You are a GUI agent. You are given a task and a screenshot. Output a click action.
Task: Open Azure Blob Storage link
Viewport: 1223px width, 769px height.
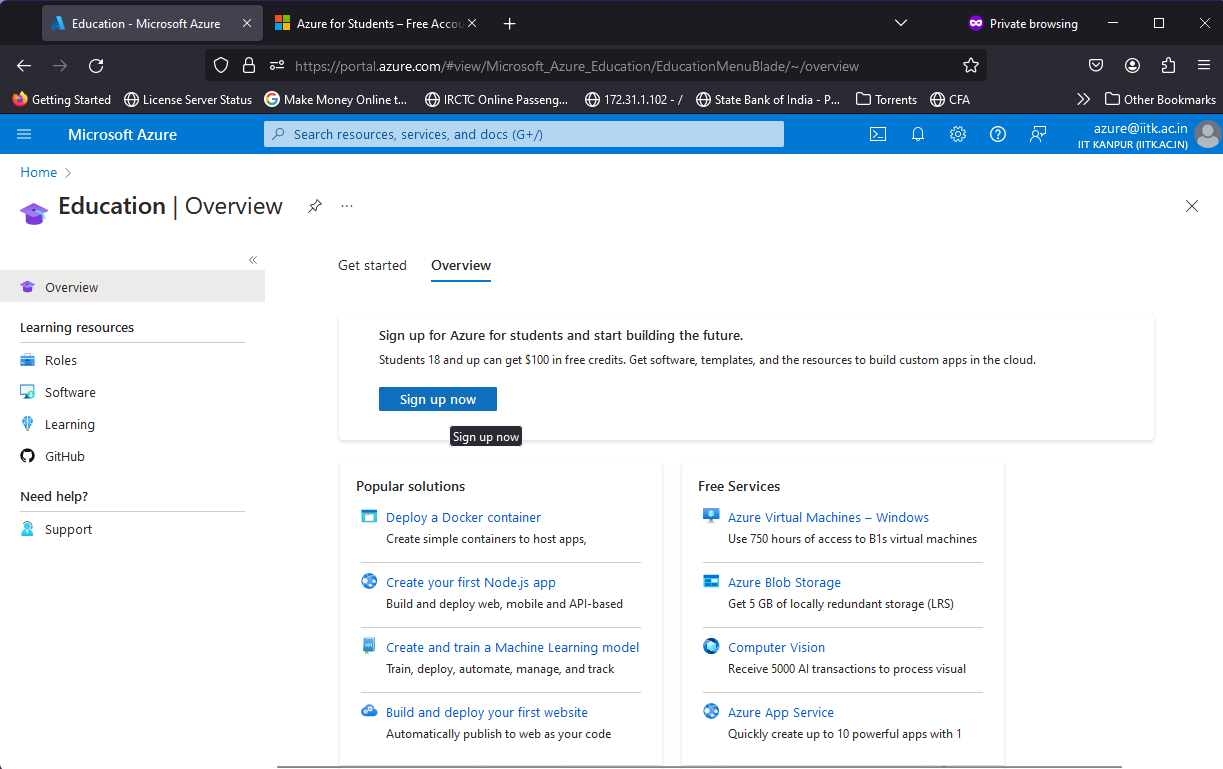[x=784, y=582]
